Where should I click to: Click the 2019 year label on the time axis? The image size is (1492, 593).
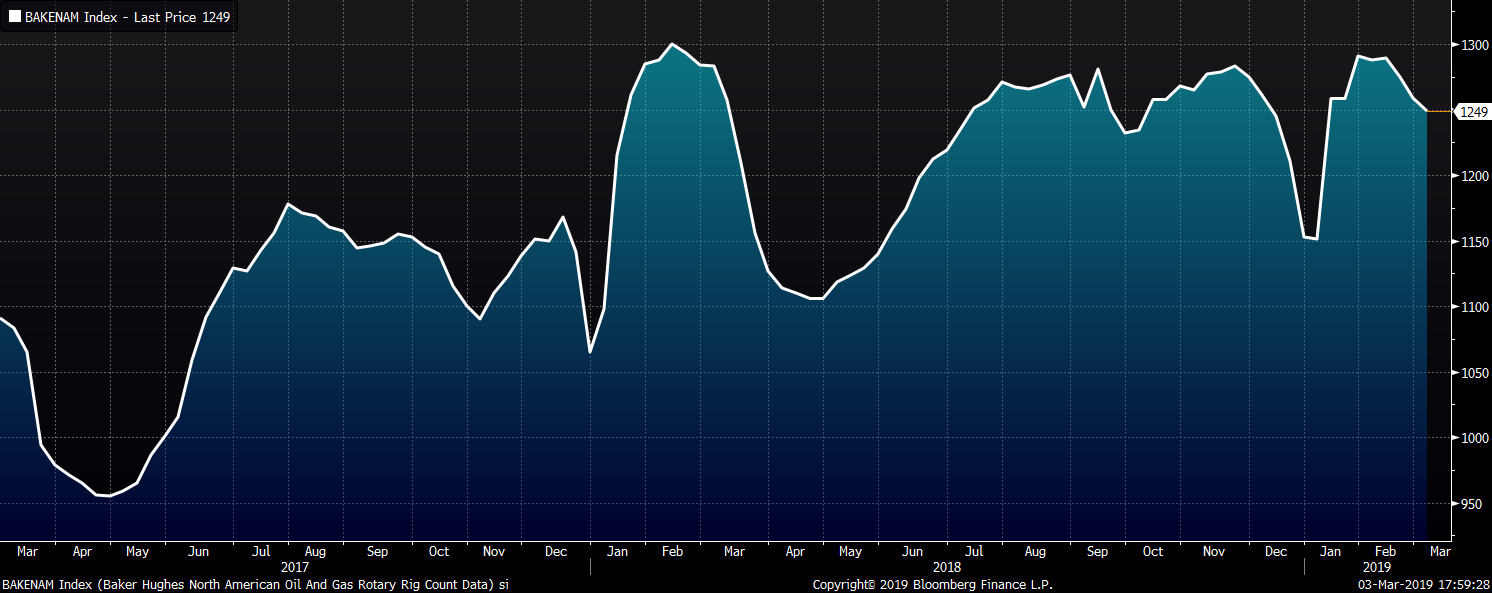pyautogui.click(x=1376, y=566)
